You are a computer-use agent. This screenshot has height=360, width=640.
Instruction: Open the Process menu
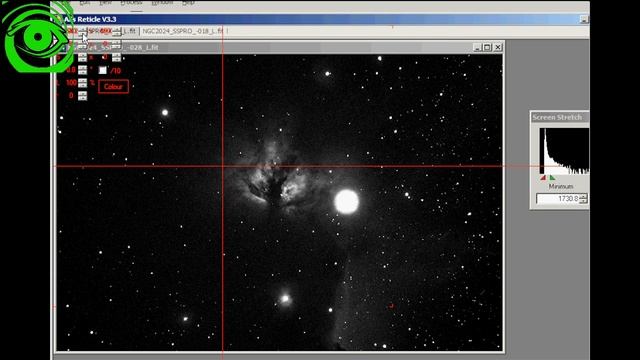click(131, 3)
